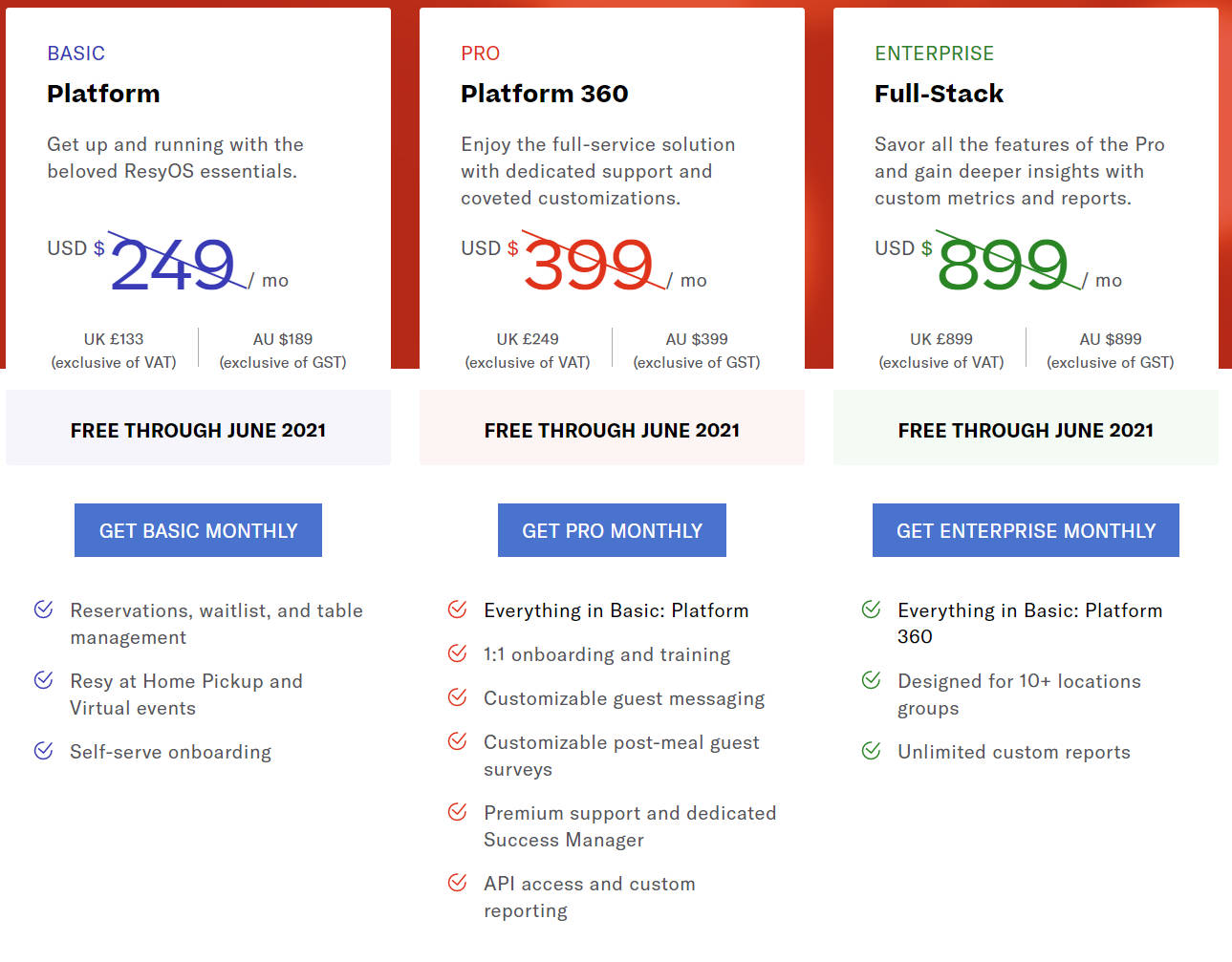Viewport: 1232px width, 962px height.
Task: Select the checkmark next to Everything in Basic: Platform 360
Action: coord(871,609)
